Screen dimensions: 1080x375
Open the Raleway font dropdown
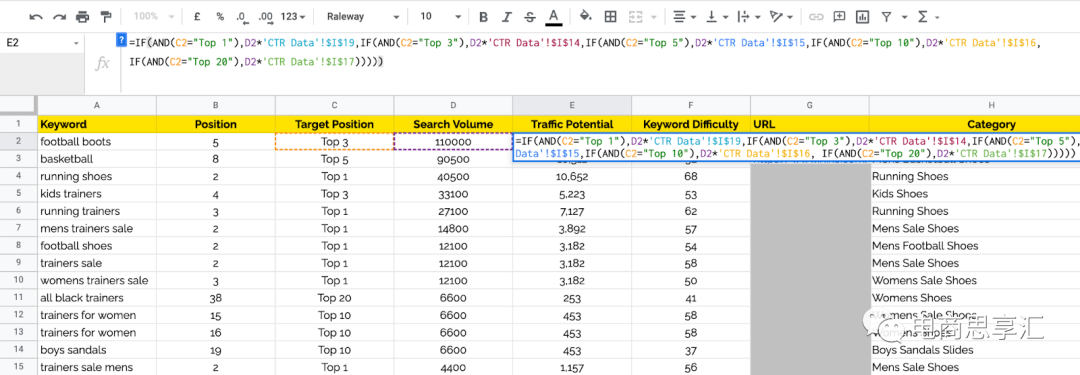pos(362,17)
